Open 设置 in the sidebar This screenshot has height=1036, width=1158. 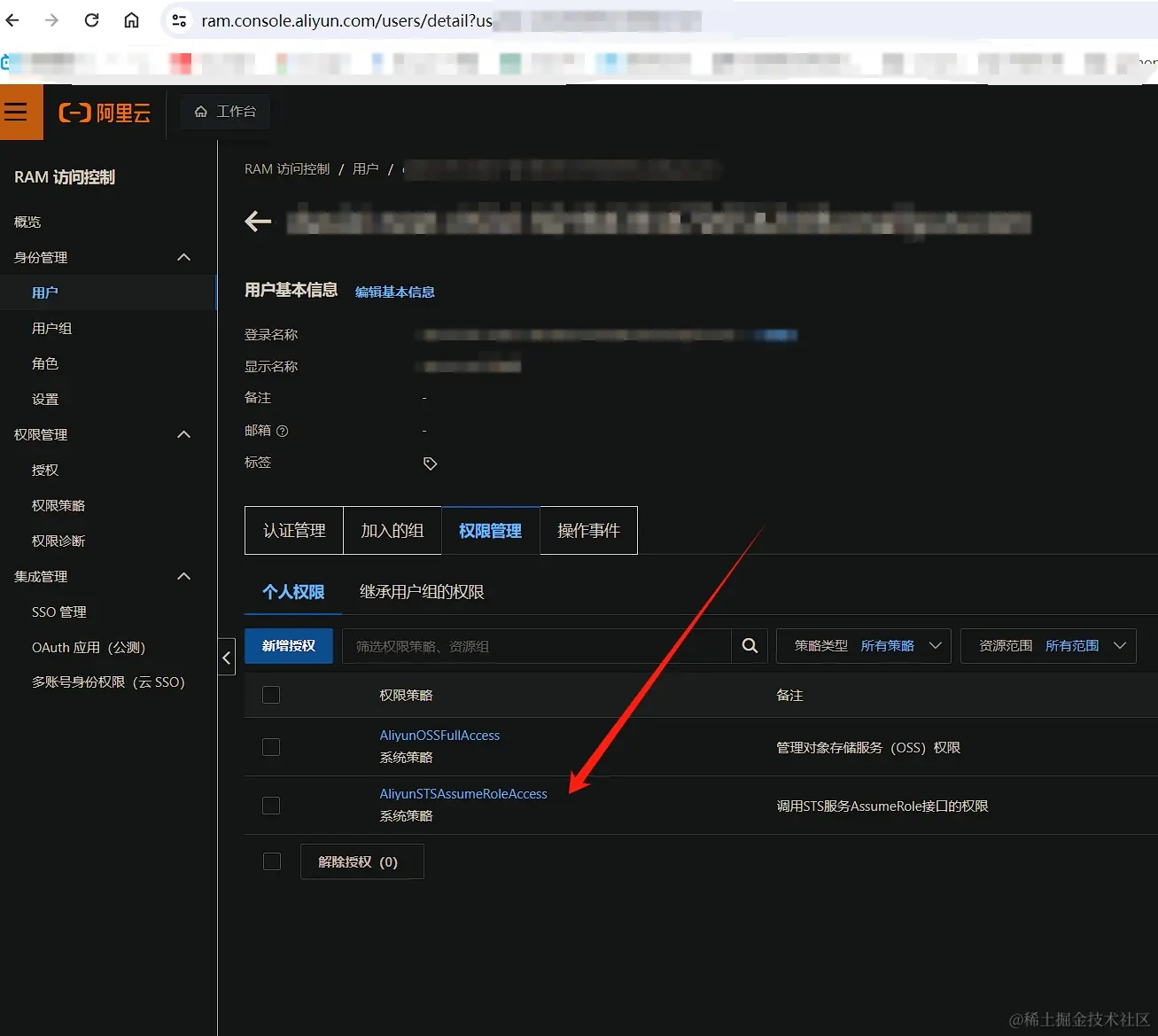45,399
